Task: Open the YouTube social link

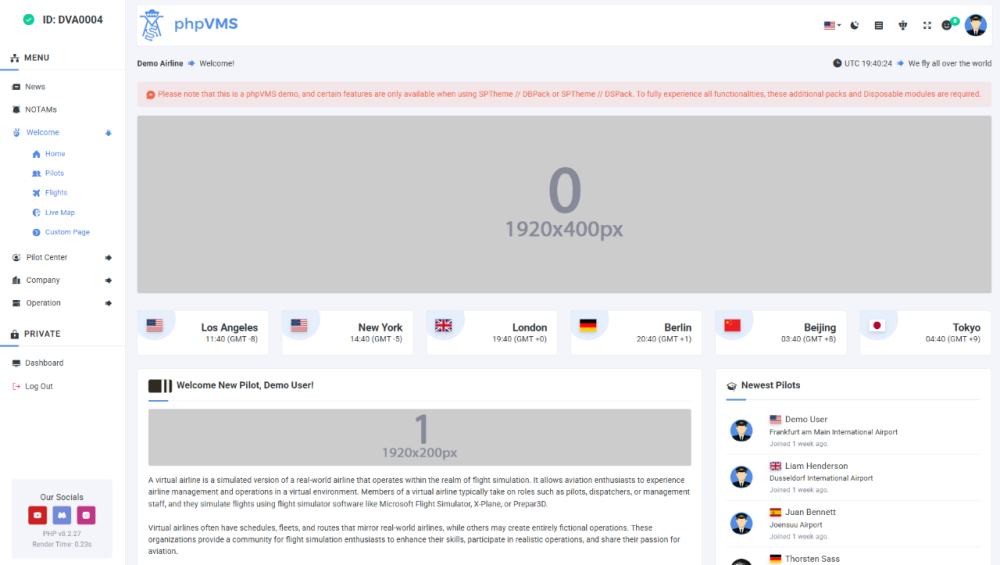Action: (x=37, y=515)
